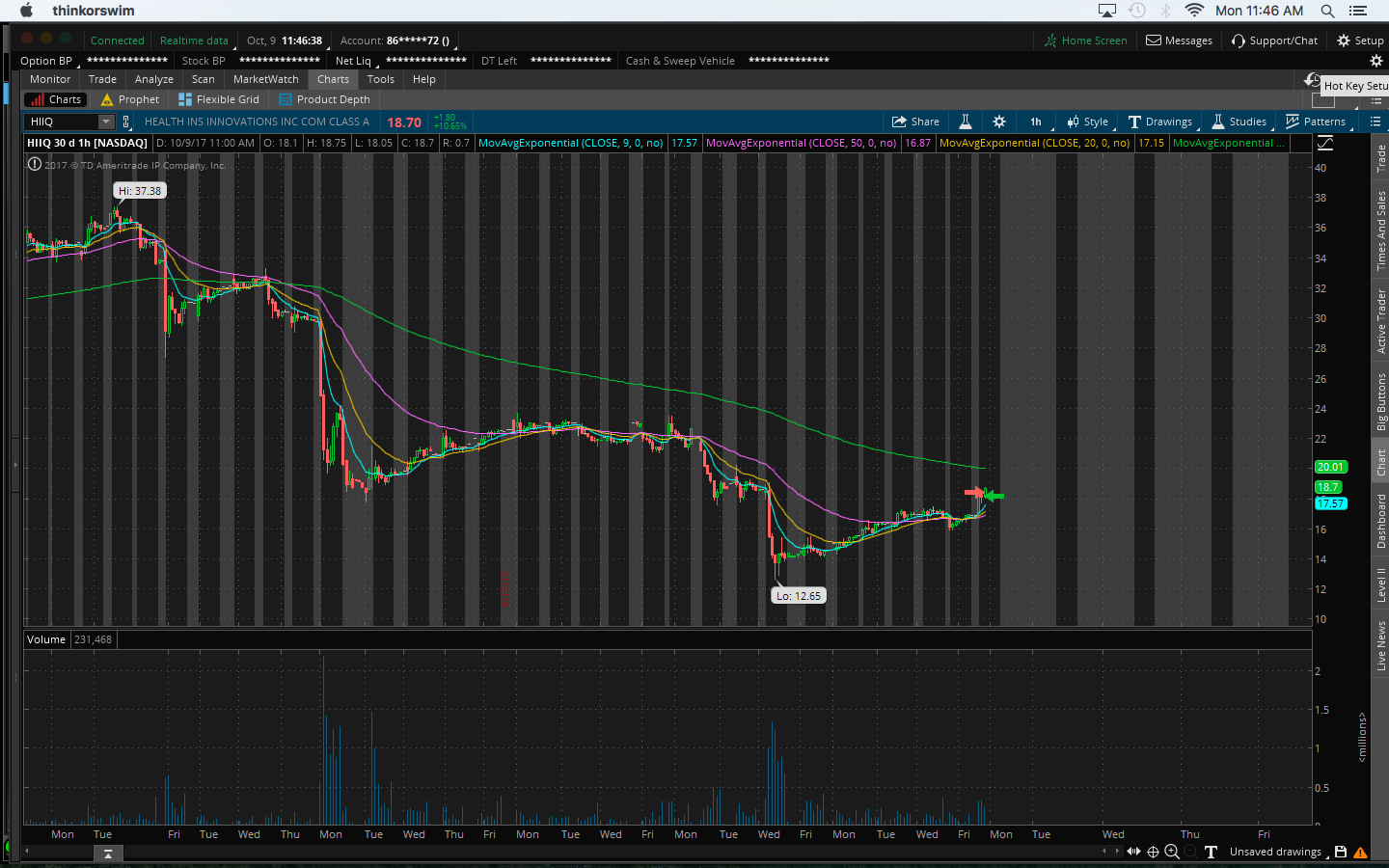This screenshot has width=1389, height=868.
Task: Click the save drawings floppy disk icon
Action: pos(1341,852)
